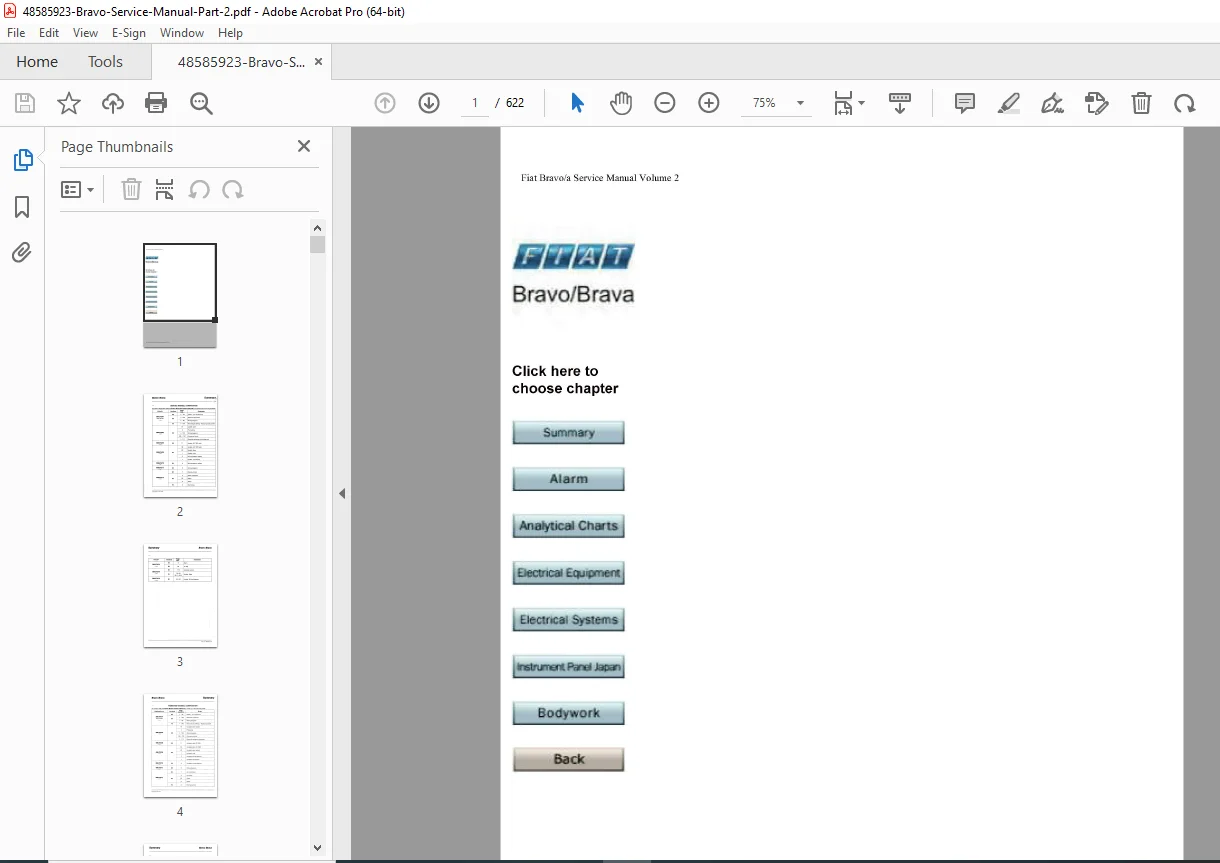Open the Analytical Charts chapter
This screenshot has width=1220, height=863.
(x=568, y=526)
